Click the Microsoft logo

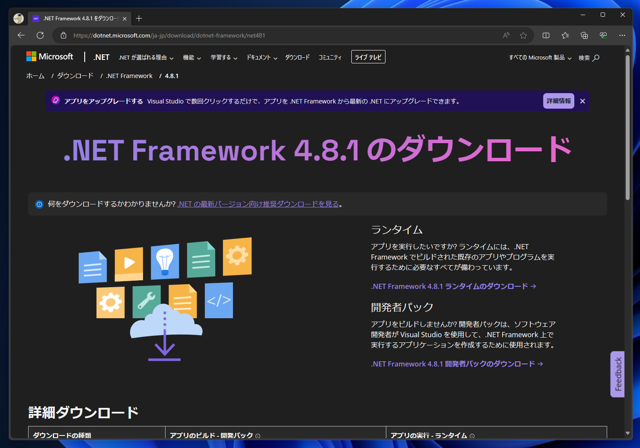pos(49,57)
